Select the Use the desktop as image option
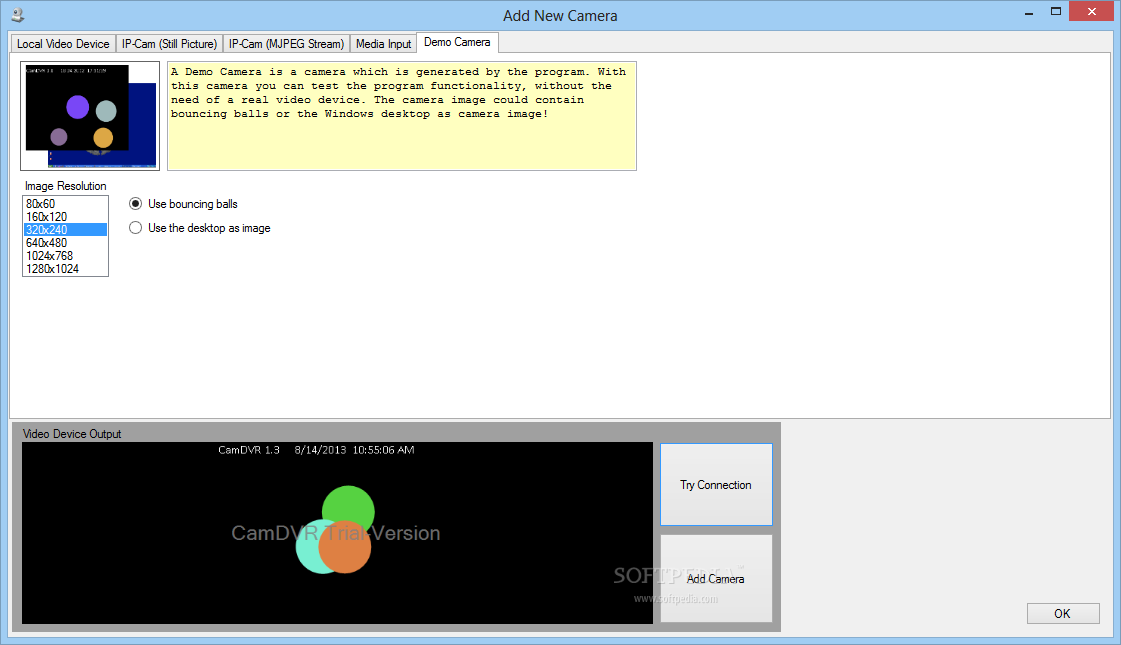The image size is (1121, 645). point(200,228)
